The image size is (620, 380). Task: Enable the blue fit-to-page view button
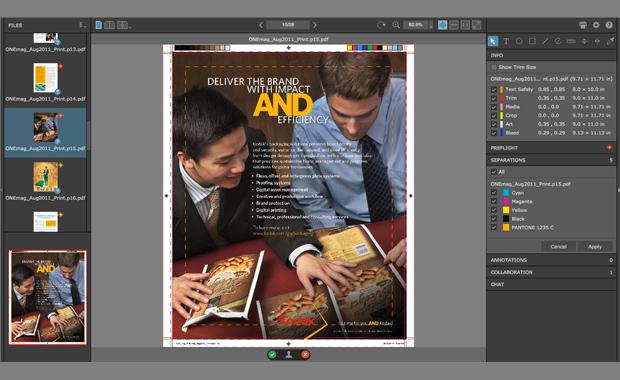pyautogui.click(x=442, y=25)
